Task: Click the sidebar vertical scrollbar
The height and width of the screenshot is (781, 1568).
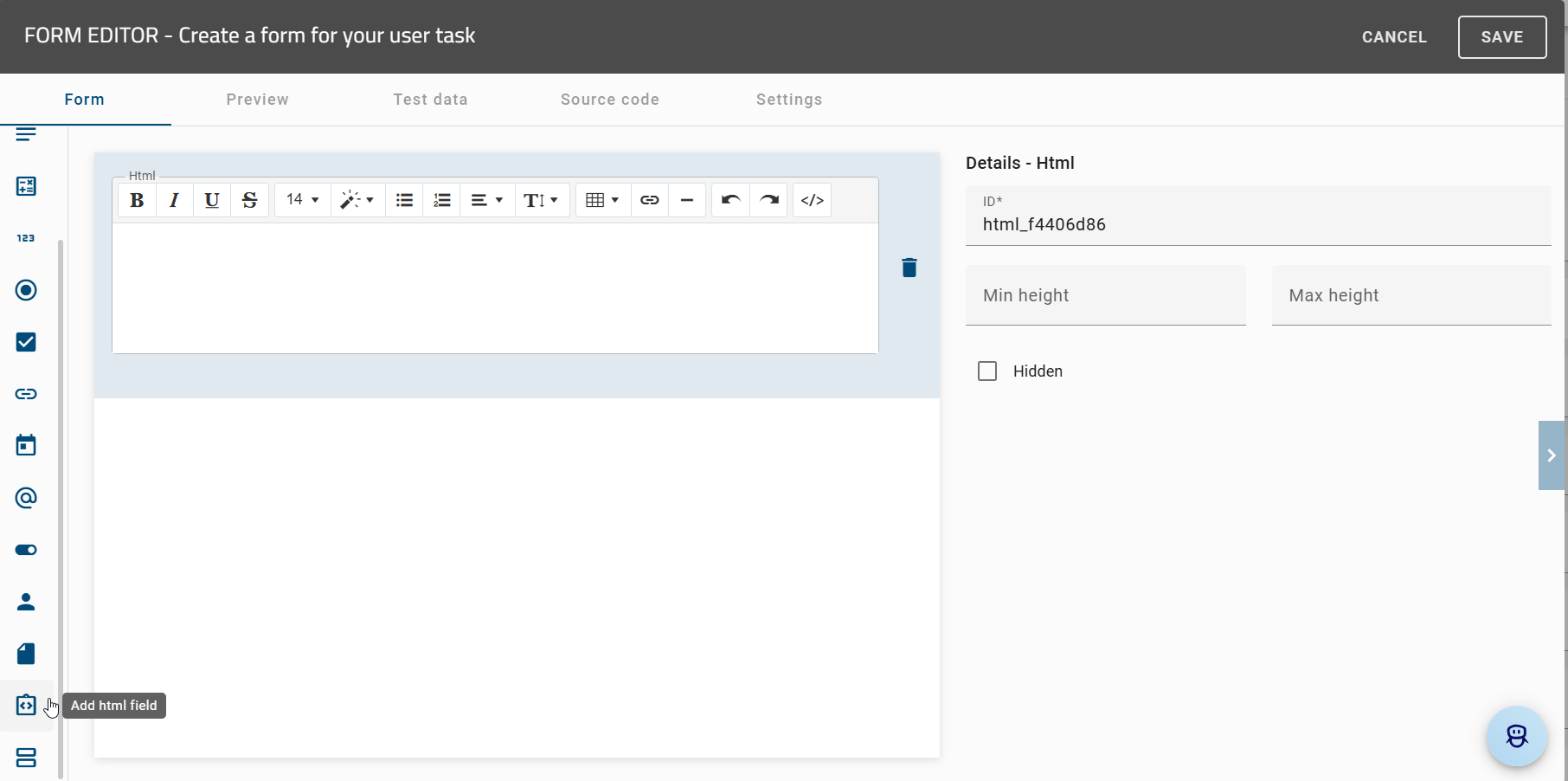Action: [x=61, y=509]
